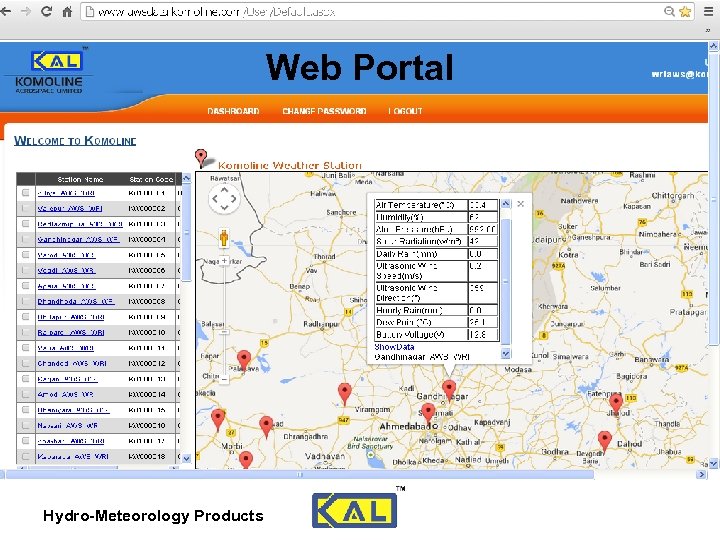Click the map marker at Gandhinagar
Image resolution: width=720 pixels, height=540 pixels.
point(449,390)
